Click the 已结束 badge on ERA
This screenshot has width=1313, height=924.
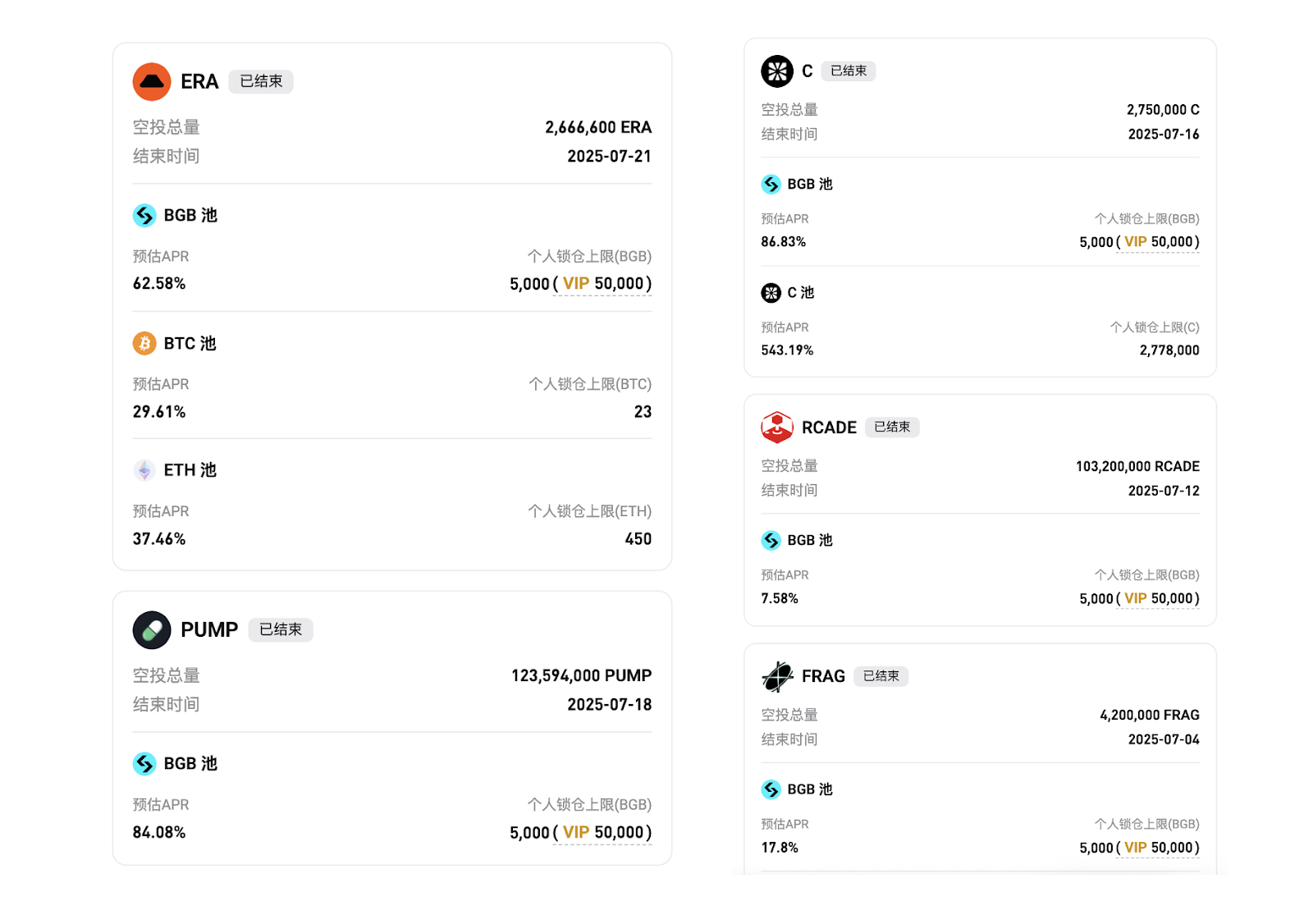coord(260,81)
